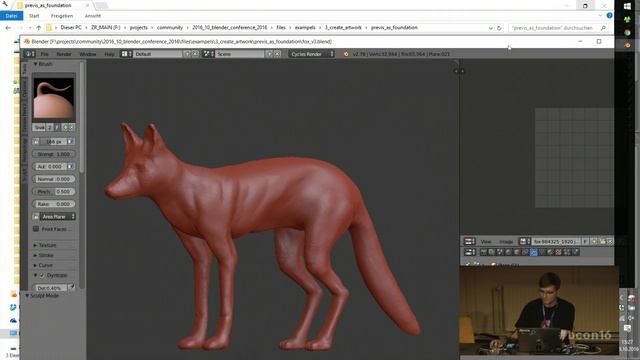The height and width of the screenshot is (360, 640).
Task: Click the detail size eyedropper icon
Action: [72, 287]
